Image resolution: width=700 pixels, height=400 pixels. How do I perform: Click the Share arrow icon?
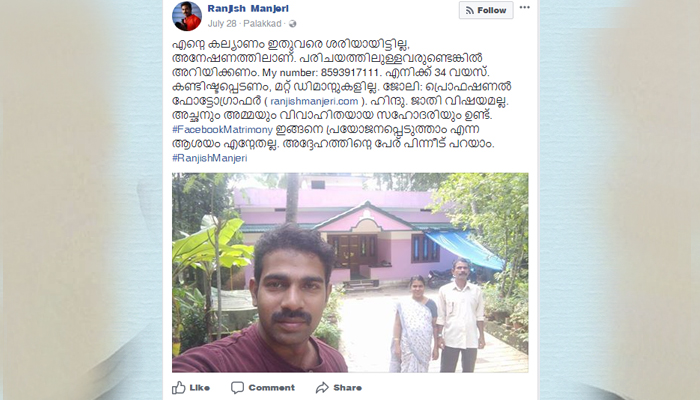click(x=322, y=388)
